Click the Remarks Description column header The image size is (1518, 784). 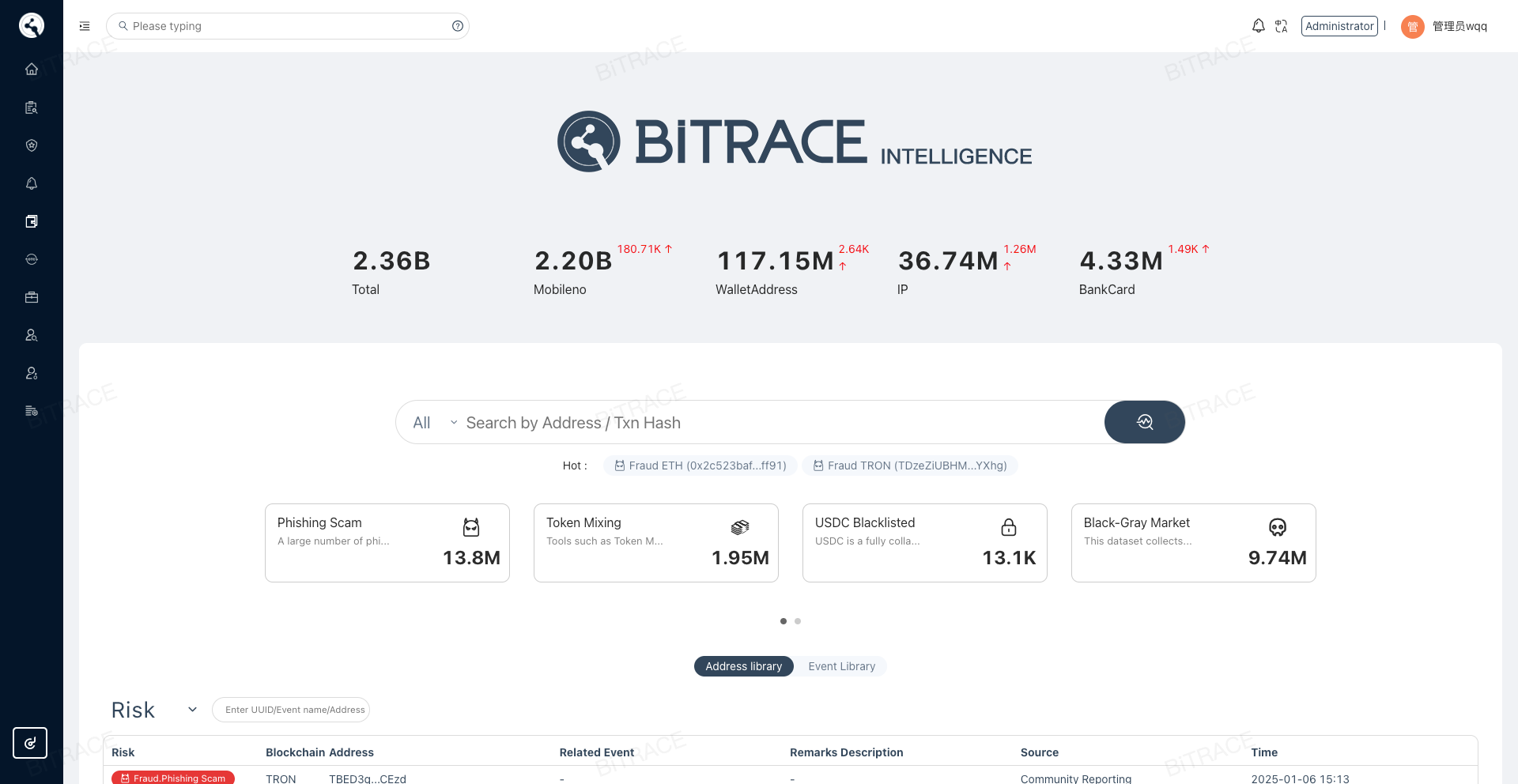pyautogui.click(x=847, y=752)
